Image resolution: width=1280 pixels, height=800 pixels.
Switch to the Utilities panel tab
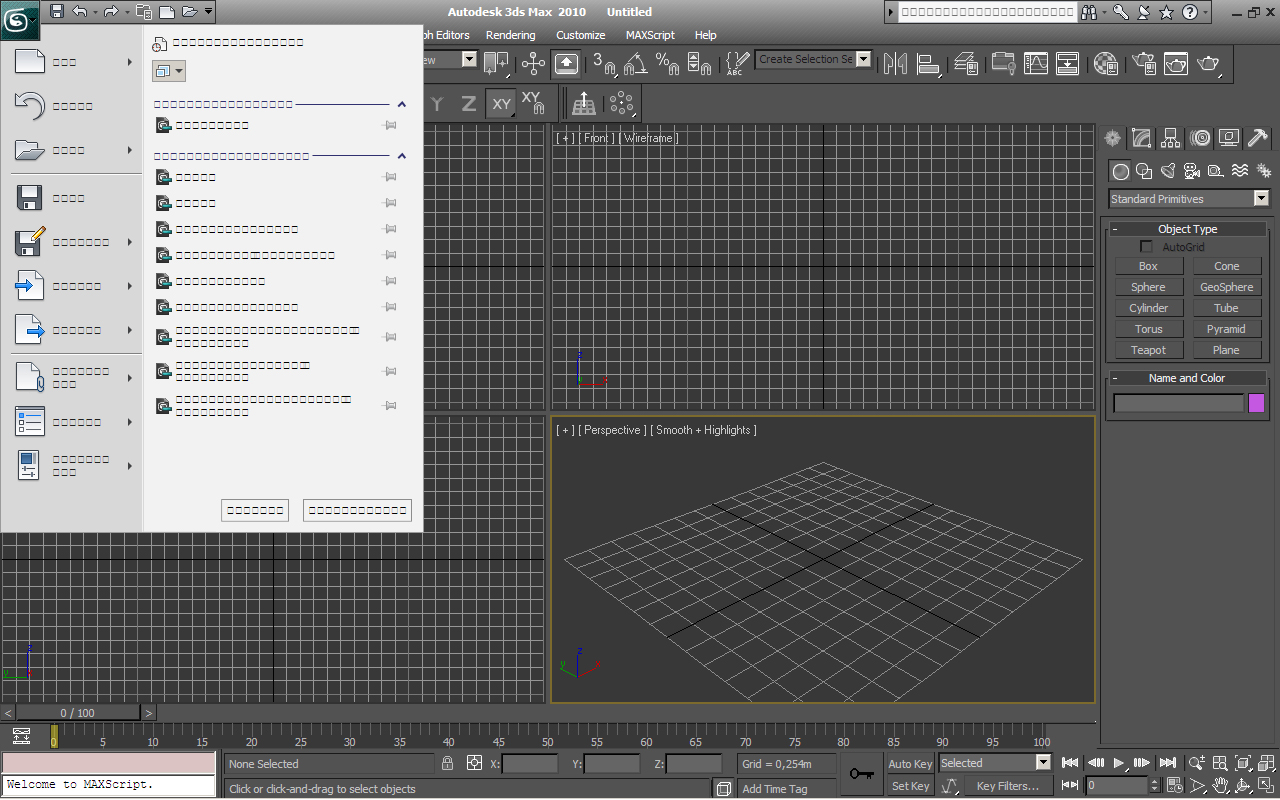click(1258, 138)
